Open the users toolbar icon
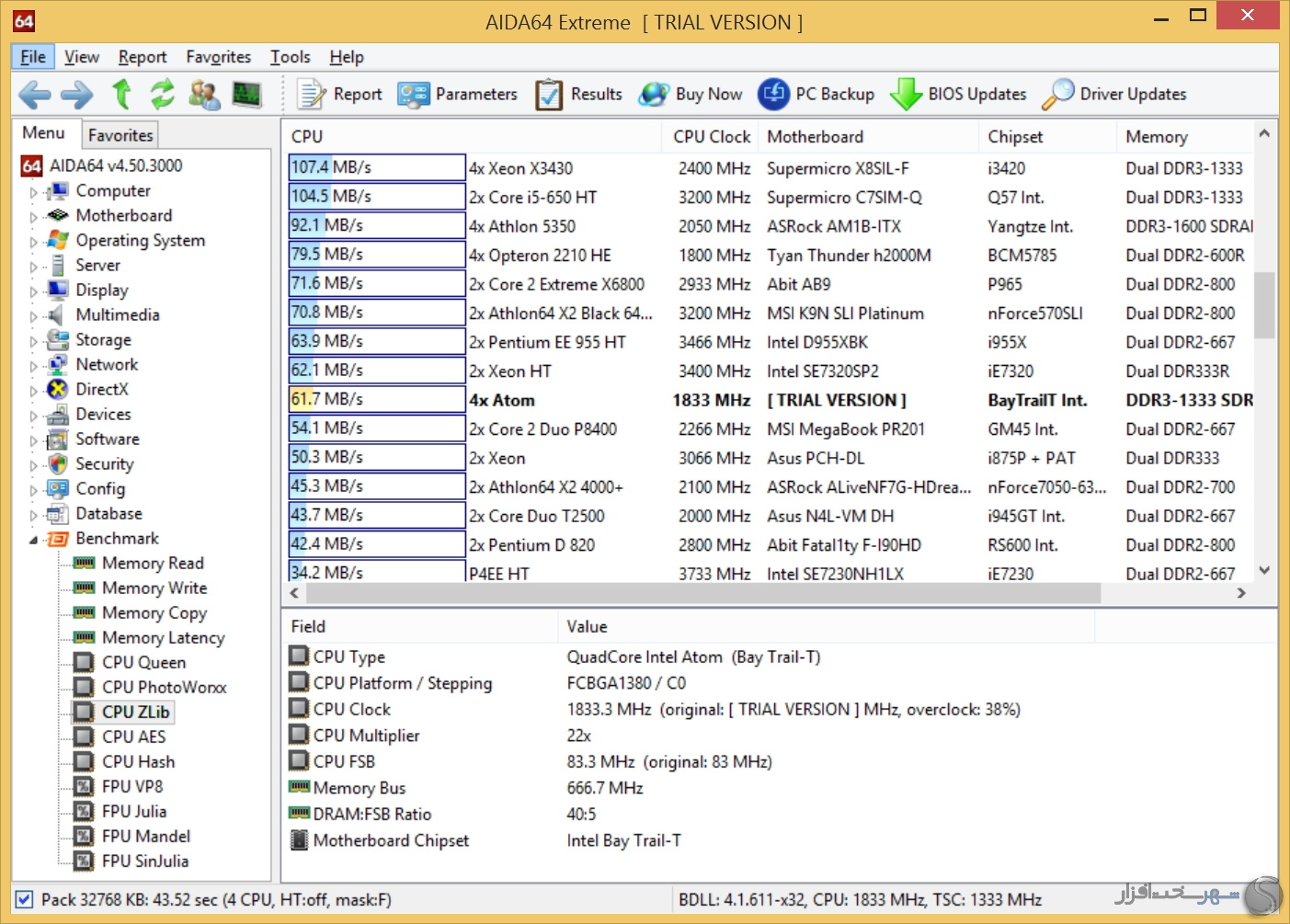1290x924 pixels. click(x=204, y=94)
